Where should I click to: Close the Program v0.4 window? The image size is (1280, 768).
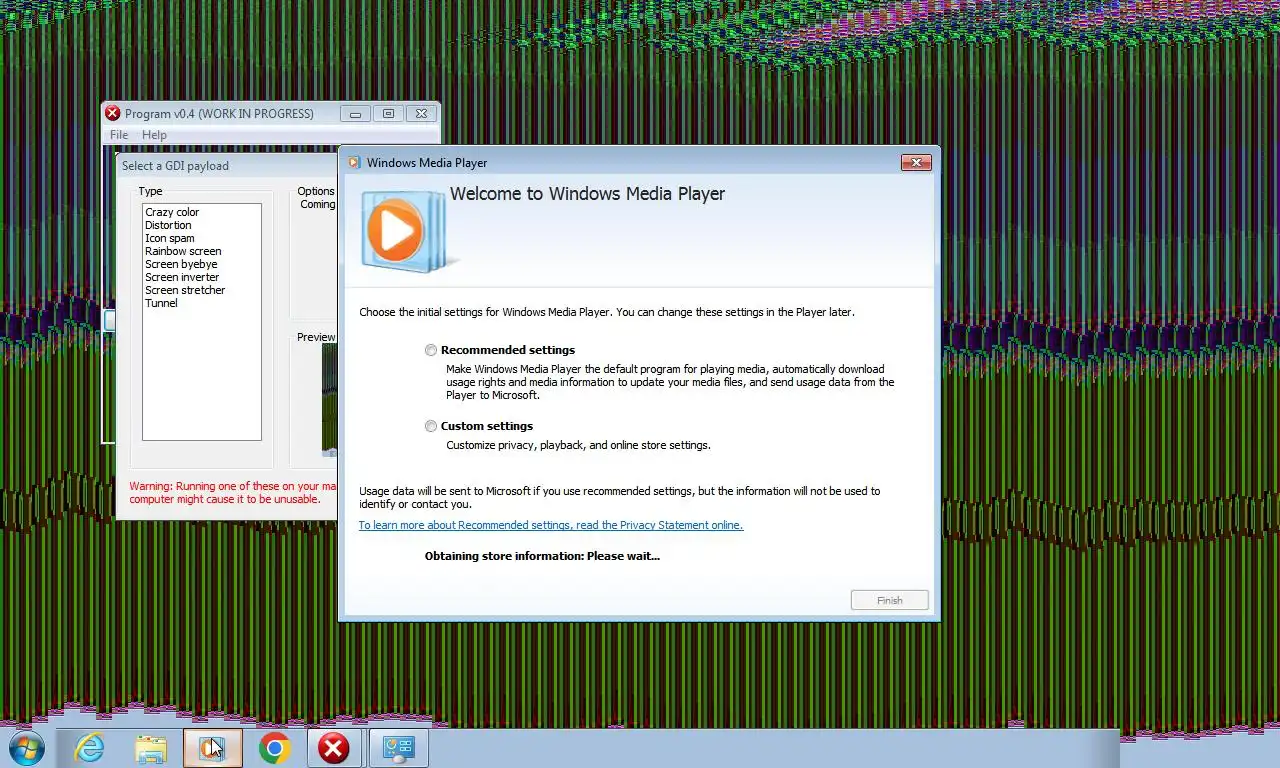pyautogui.click(x=421, y=114)
